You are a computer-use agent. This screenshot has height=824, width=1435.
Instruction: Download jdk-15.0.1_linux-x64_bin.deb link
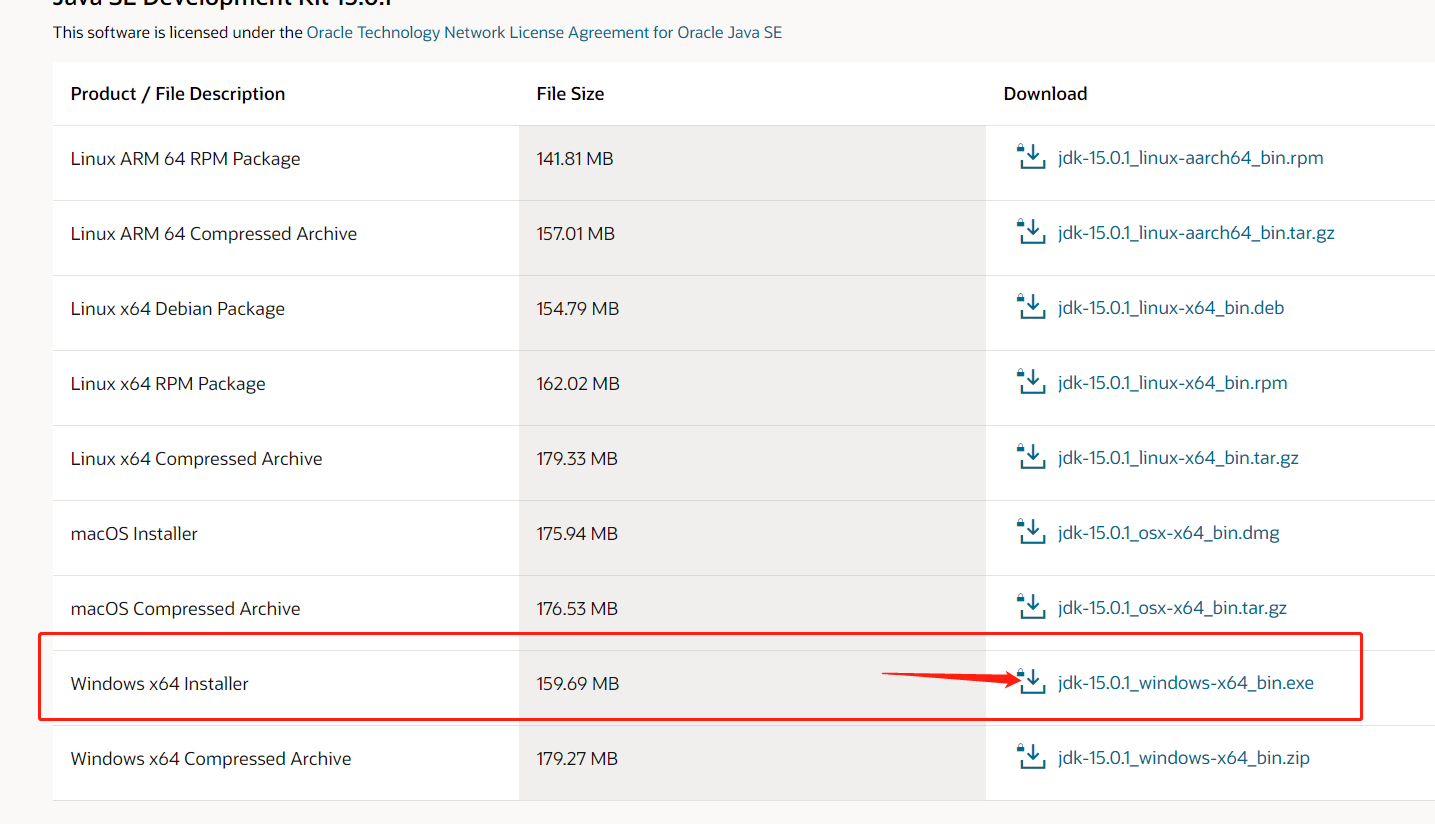coord(1171,308)
